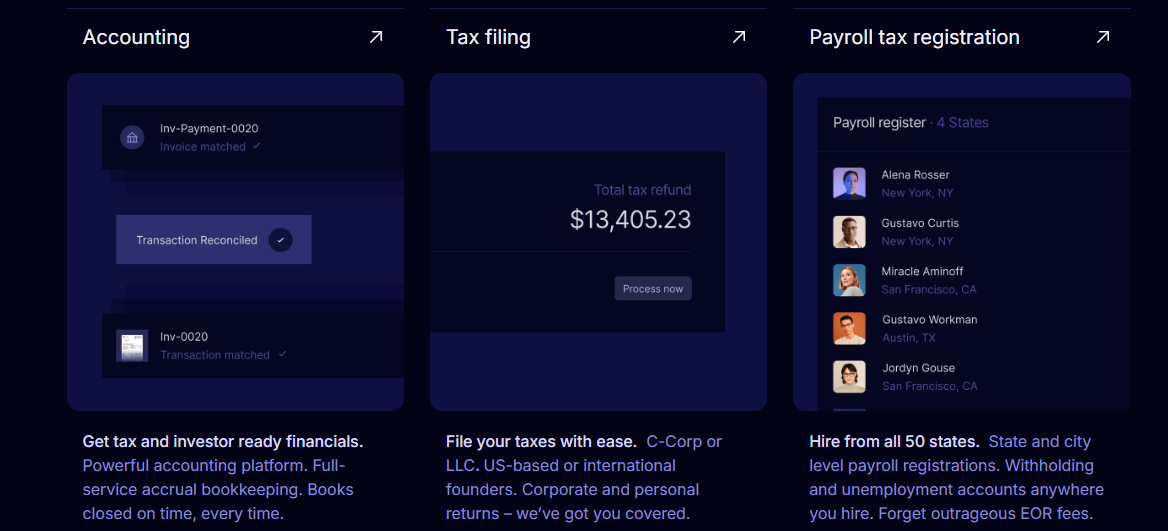Screen dimensions: 1168x531
Task: Click the Payroll register title
Action: [x=879, y=122]
